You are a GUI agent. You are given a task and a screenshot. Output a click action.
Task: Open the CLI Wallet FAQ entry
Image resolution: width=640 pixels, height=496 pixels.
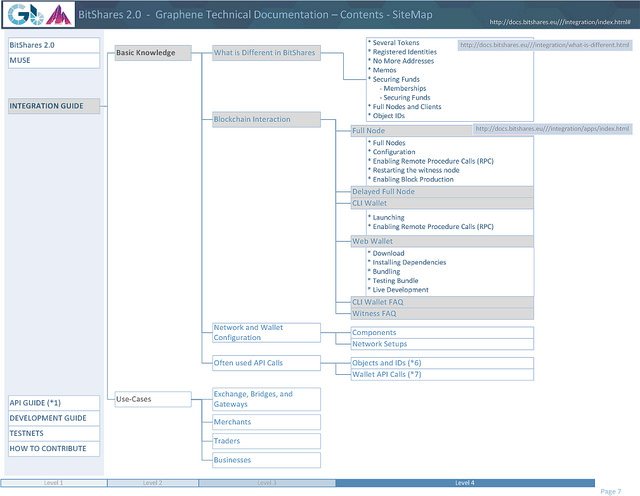tap(442, 302)
